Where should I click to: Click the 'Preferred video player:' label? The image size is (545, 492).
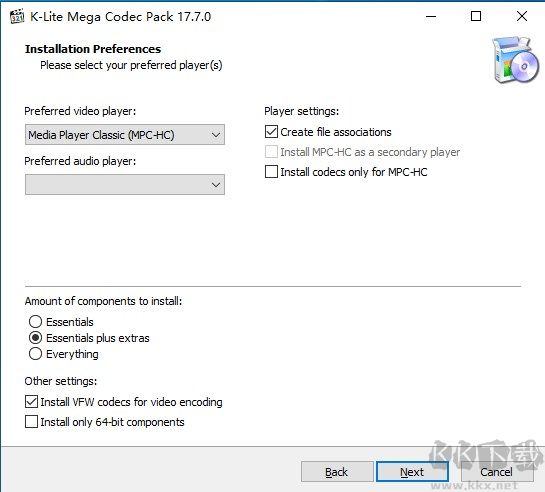pos(80,111)
